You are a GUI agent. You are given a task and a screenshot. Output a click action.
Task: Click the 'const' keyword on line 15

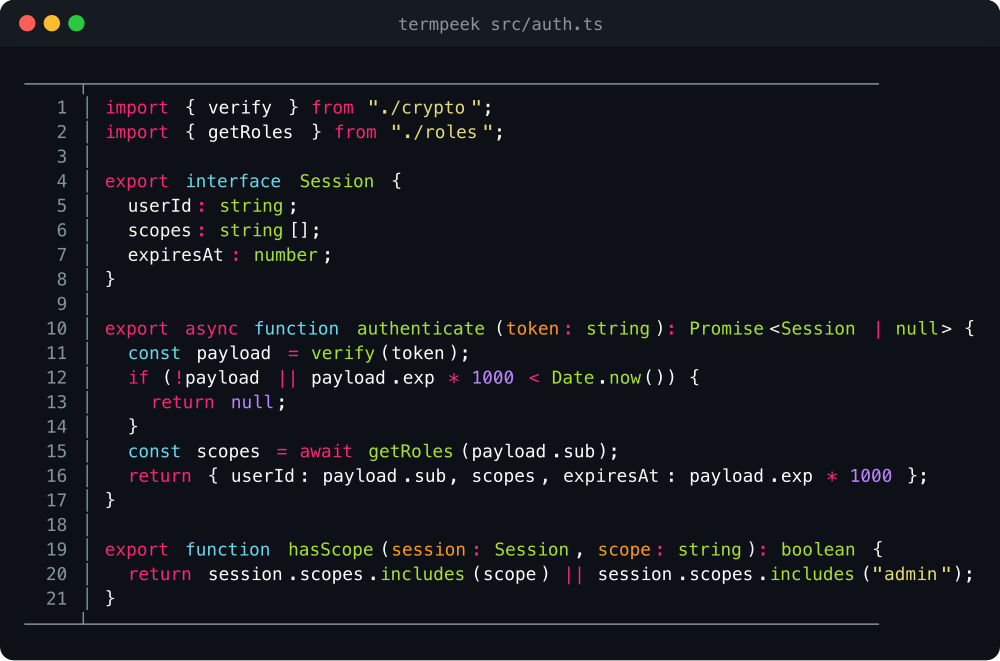click(154, 451)
